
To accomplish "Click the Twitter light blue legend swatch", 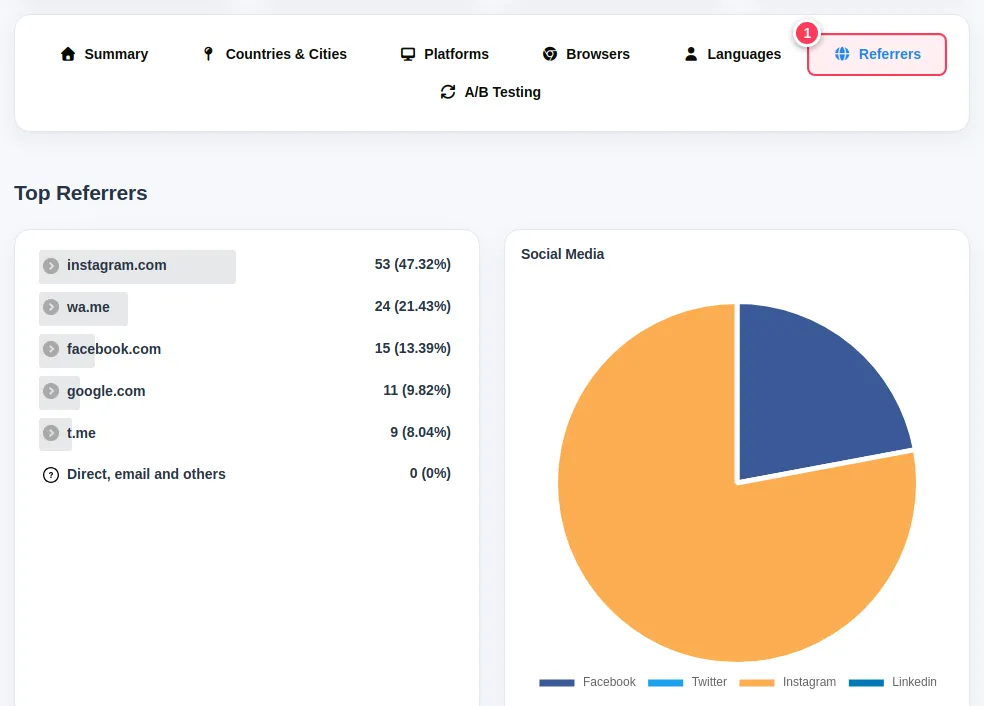I will 665,683.
